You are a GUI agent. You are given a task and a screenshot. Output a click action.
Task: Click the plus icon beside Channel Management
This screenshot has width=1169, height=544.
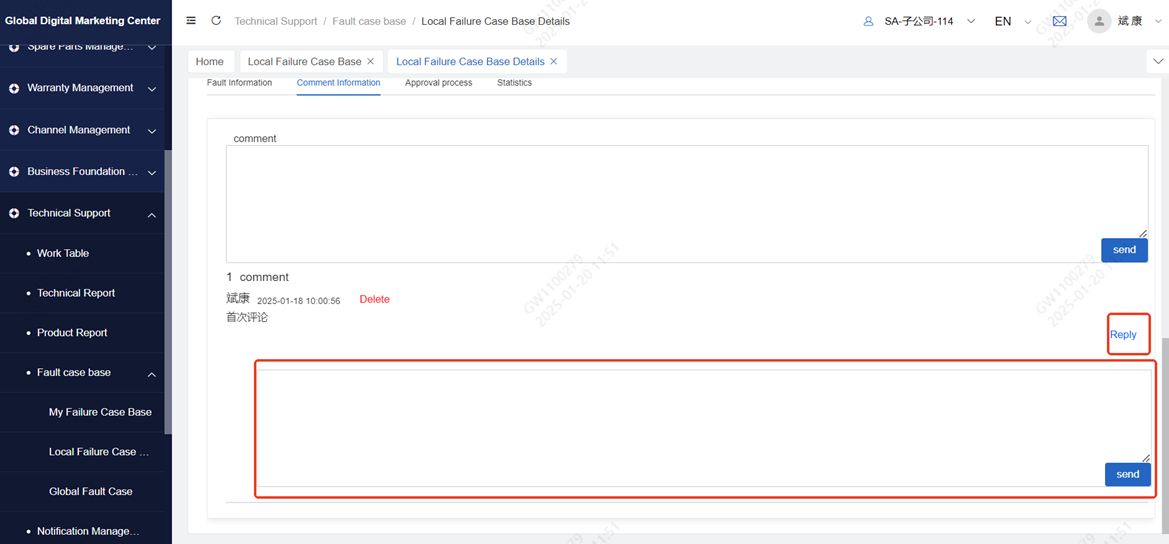point(14,130)
